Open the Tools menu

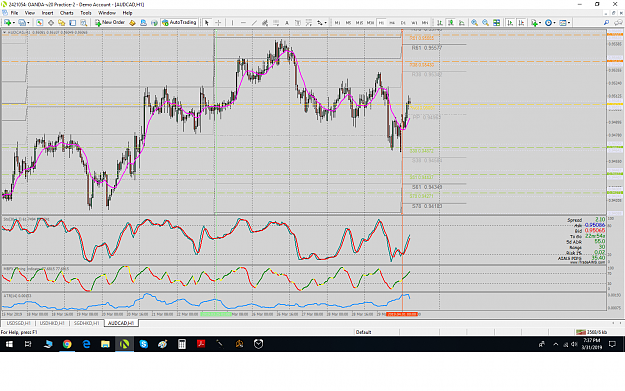pyautogui.click(x=86, y=13)
